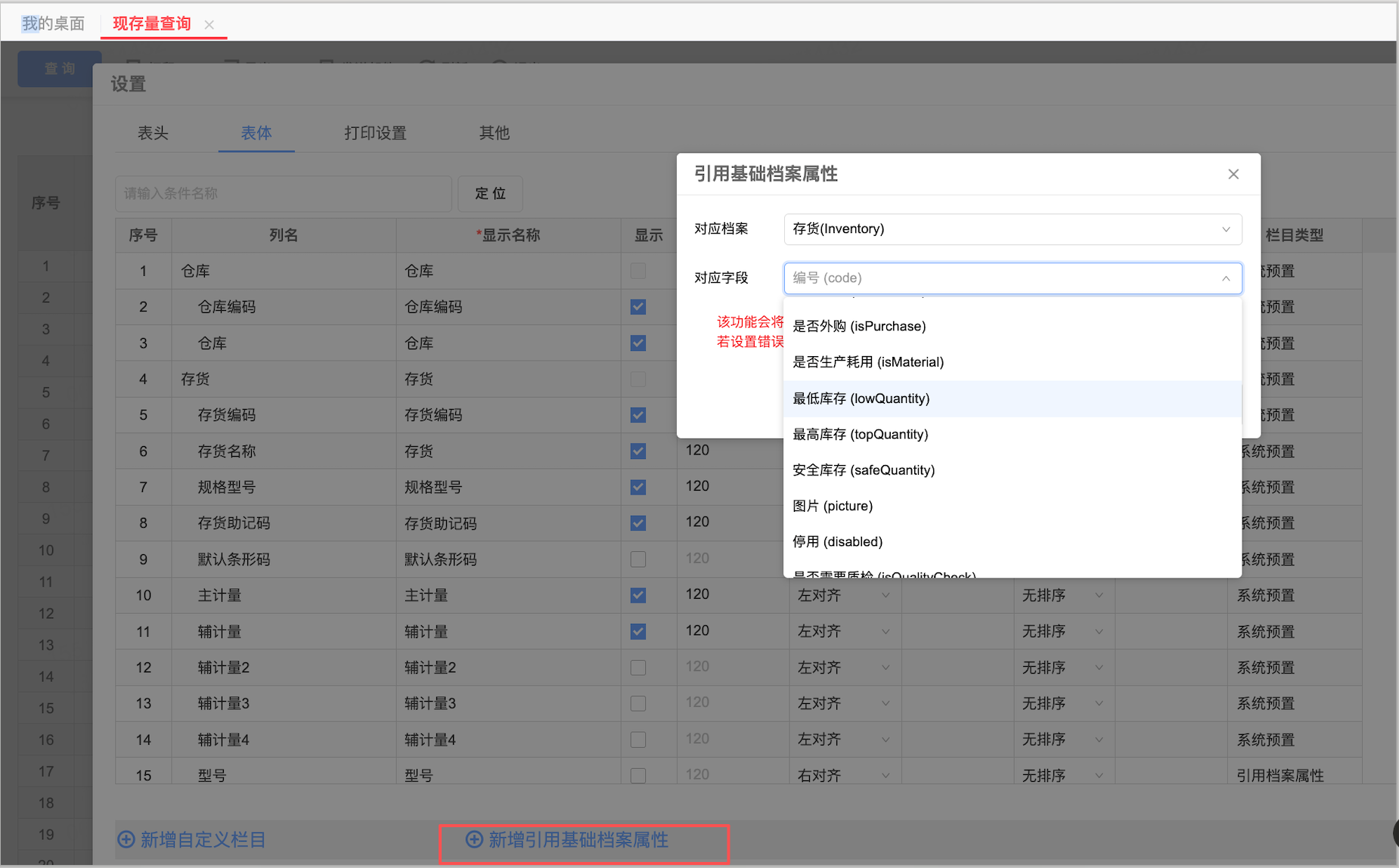1399x868 pixels.
Task: Check 显示 for 型号 row
Action: click(x=638, y=776)
